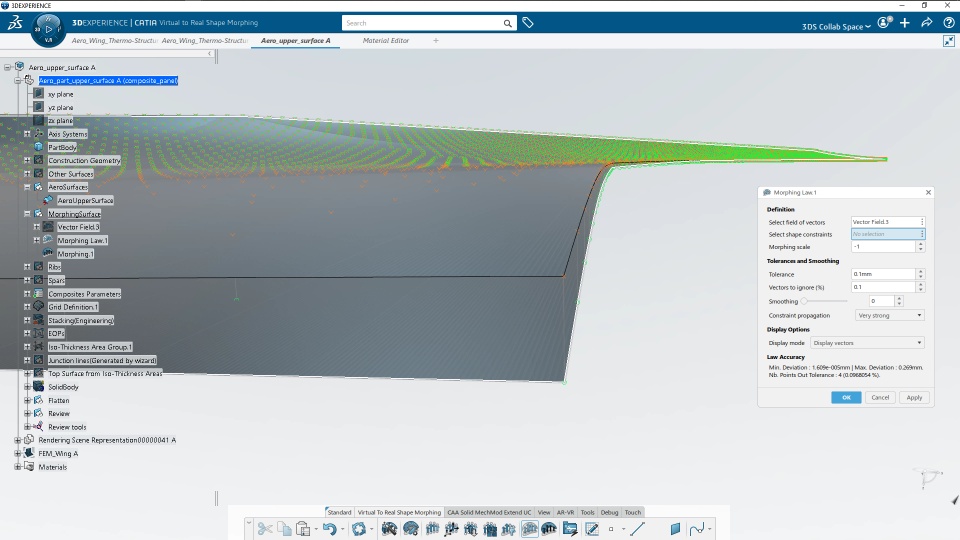Click the Cut scissors icon in bottom toolbar
The width and height of the screenshot is (960, 540).
(x=265, y=528)
